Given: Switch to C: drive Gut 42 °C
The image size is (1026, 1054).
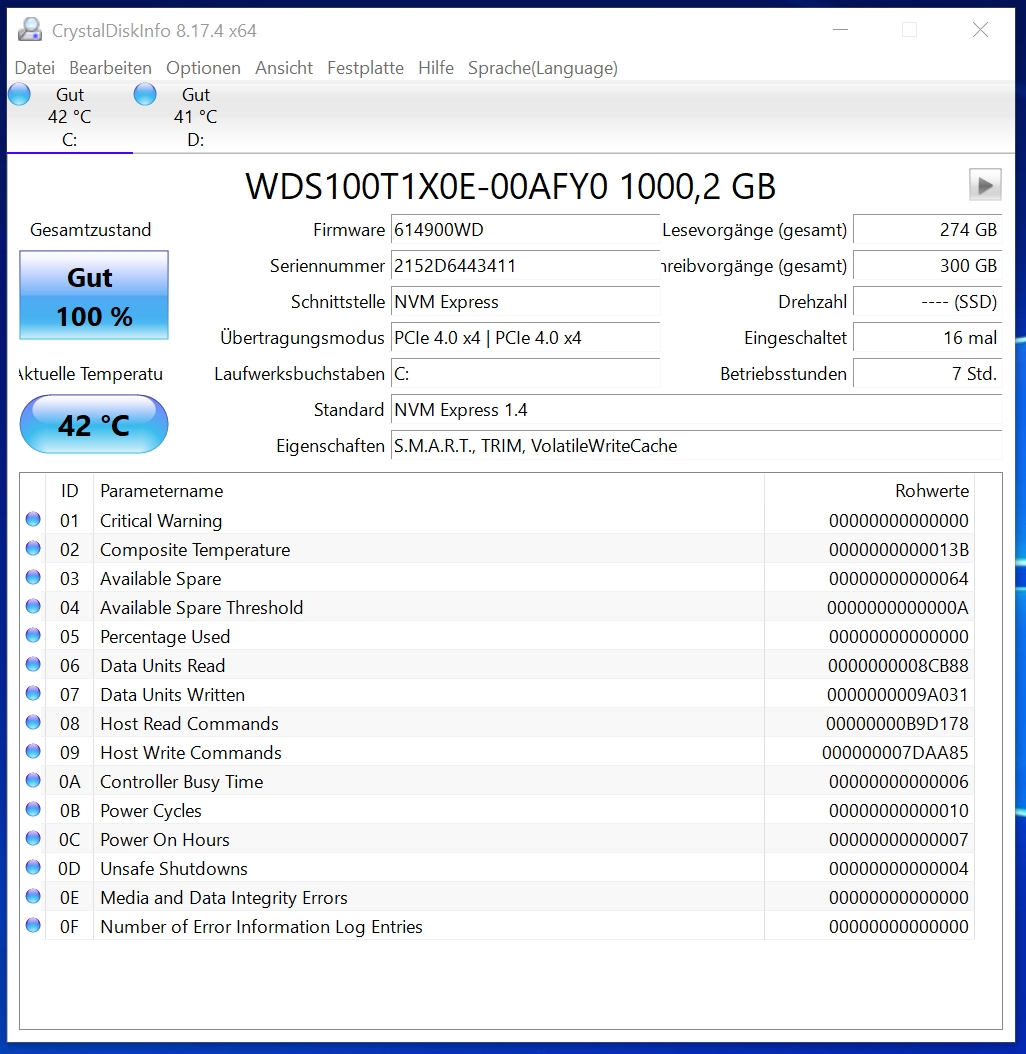Looking at the screenshot, I should point(70,117).
